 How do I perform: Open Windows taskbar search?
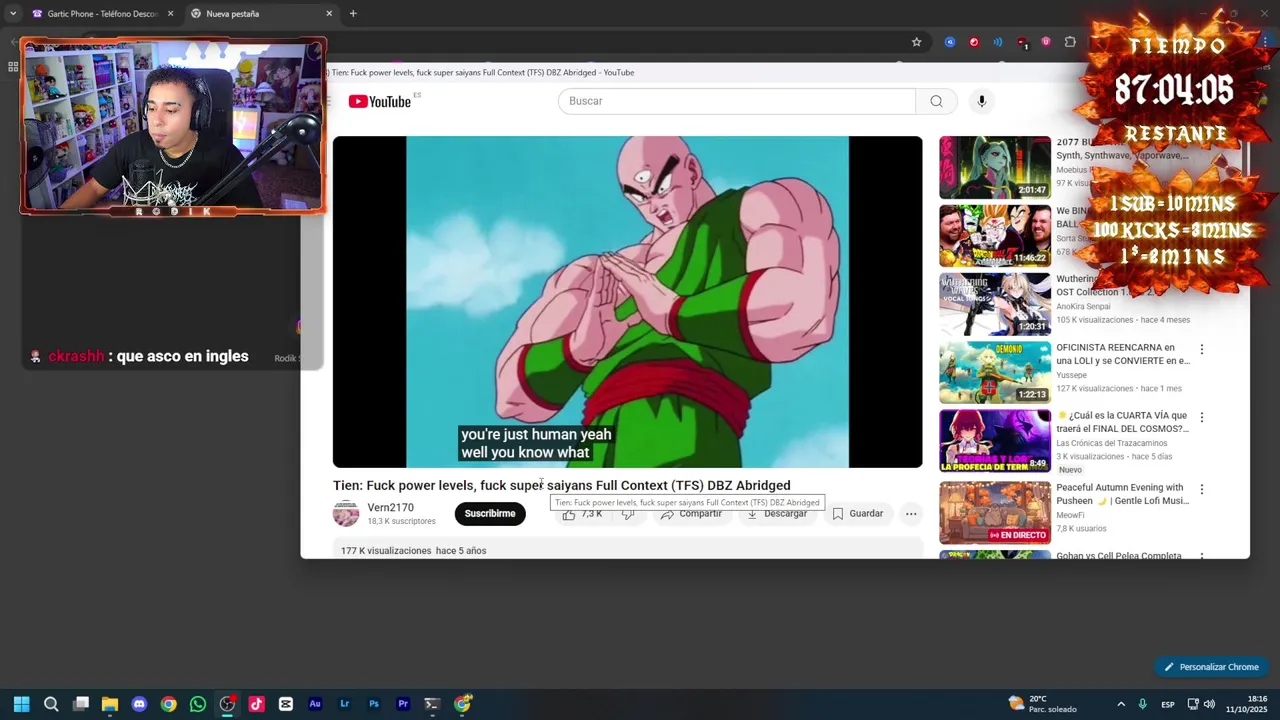[51, 704]
